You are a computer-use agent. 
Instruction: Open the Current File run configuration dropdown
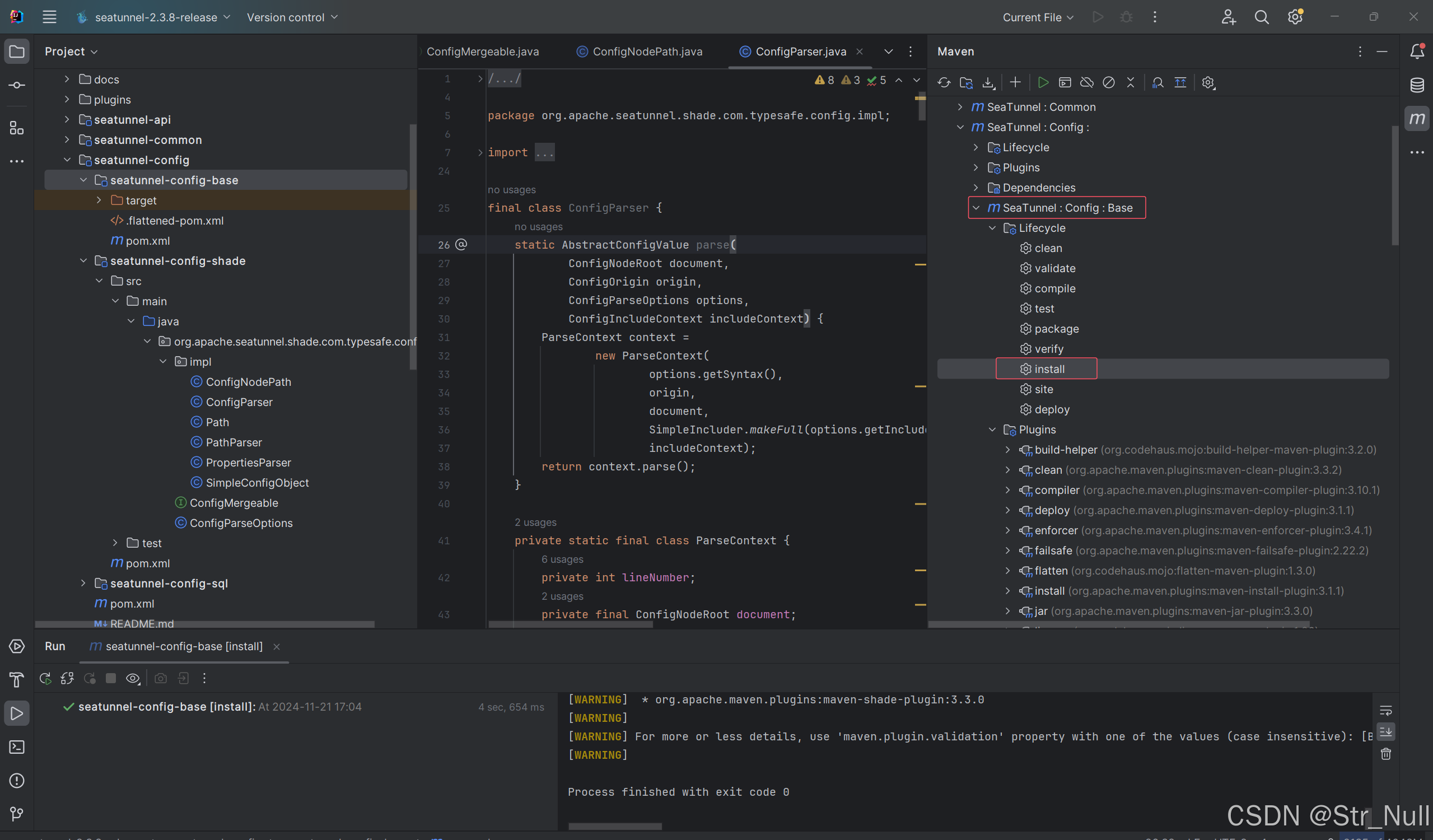[x=1038, y=17]
